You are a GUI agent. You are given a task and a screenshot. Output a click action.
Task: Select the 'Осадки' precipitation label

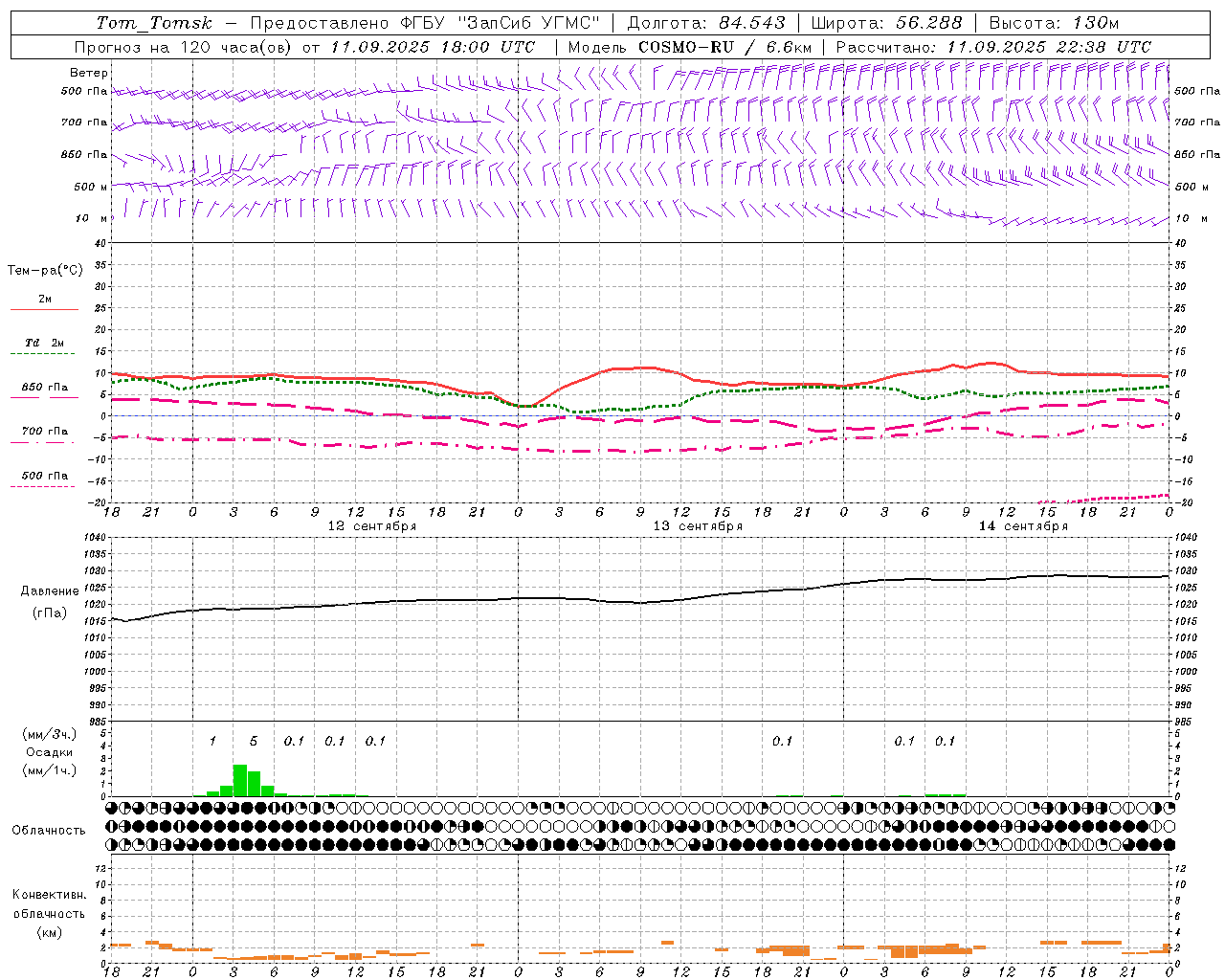[50, 752]
